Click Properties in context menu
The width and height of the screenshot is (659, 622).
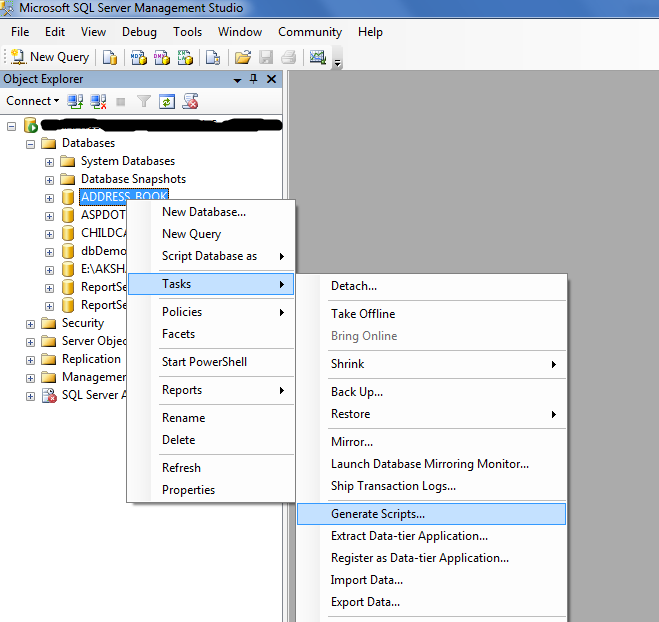[211, 490]
